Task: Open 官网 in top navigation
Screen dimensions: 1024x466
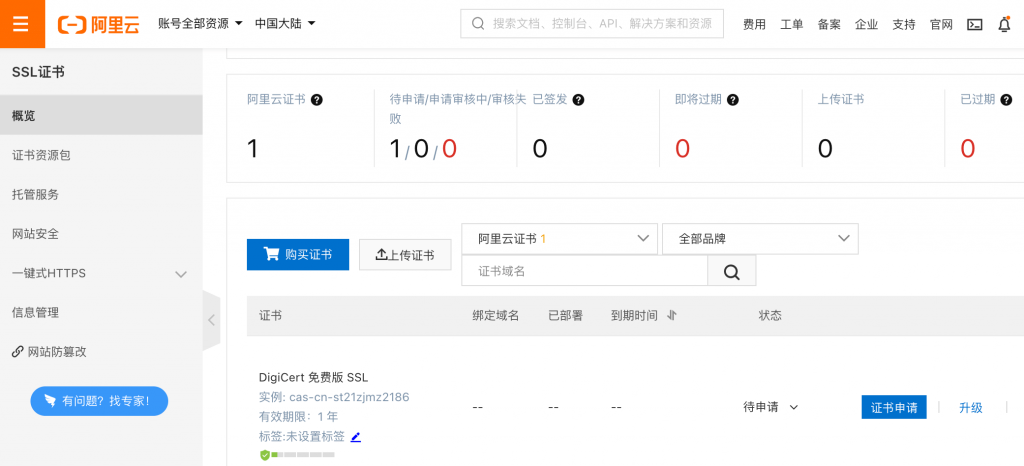Action: (941, 25)
